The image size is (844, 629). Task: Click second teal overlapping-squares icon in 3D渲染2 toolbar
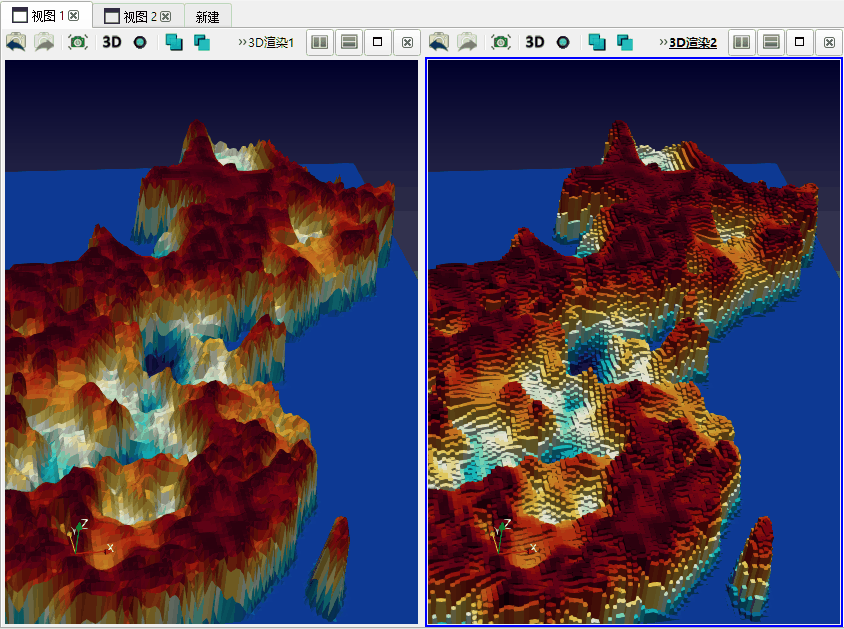[625, 42]
